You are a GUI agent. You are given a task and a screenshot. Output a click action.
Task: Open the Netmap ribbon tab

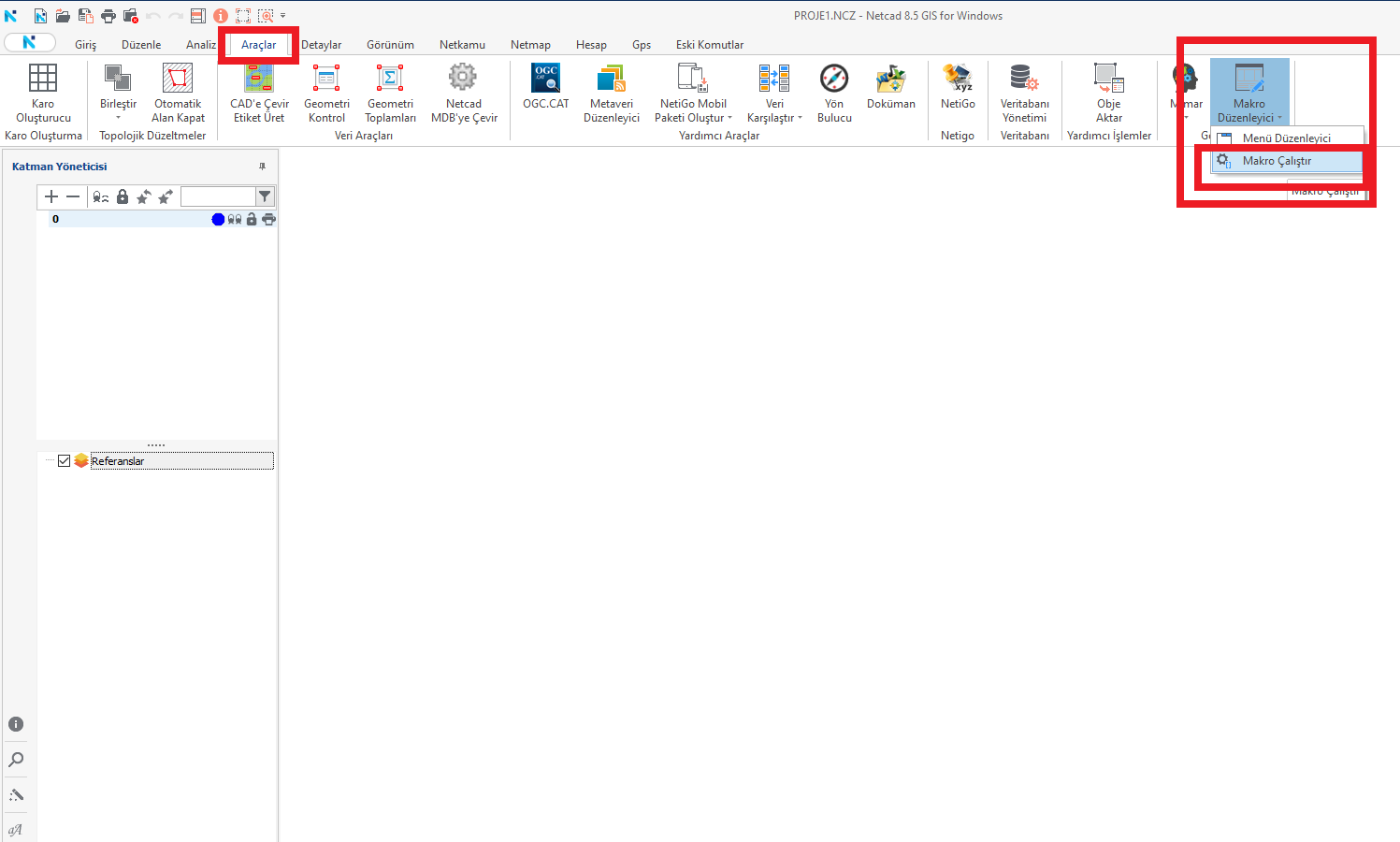(530, 45)
